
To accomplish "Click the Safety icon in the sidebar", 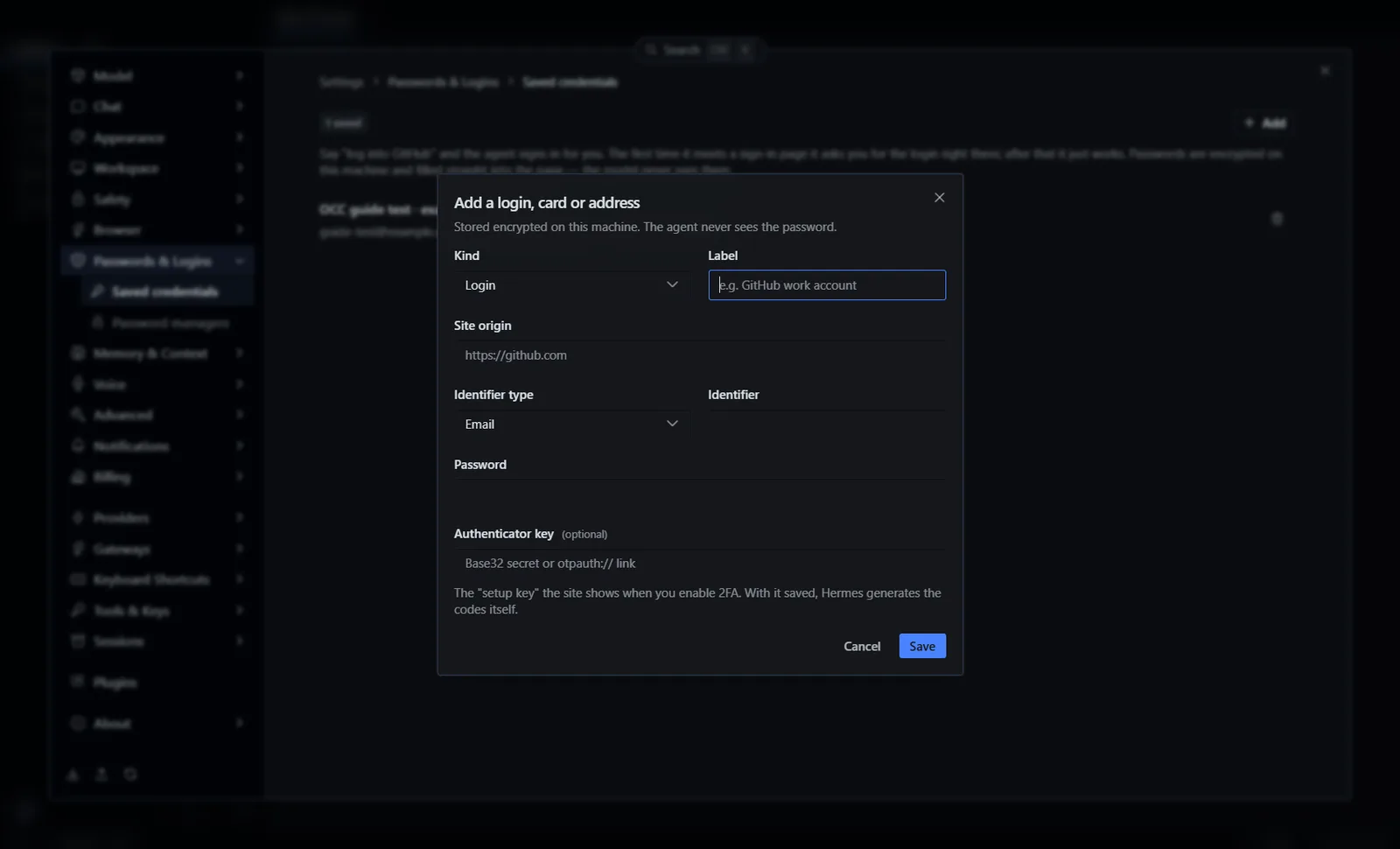I will click(x=78, y=200).
